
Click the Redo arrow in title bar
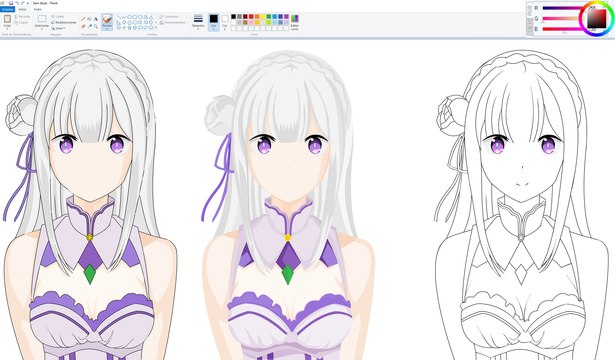click(x=23, y=3)
